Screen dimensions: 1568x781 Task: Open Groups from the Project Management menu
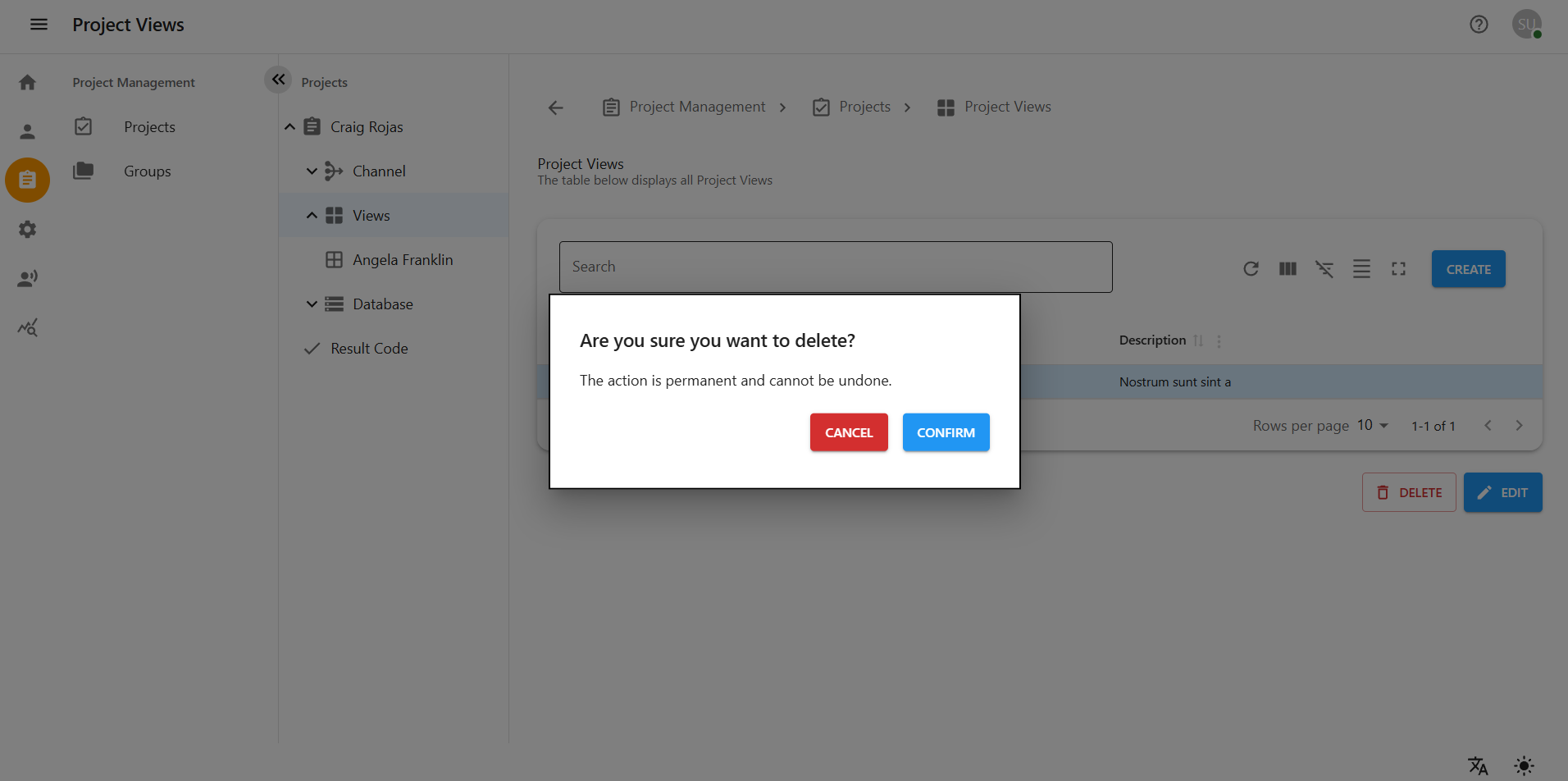point(147,171)
